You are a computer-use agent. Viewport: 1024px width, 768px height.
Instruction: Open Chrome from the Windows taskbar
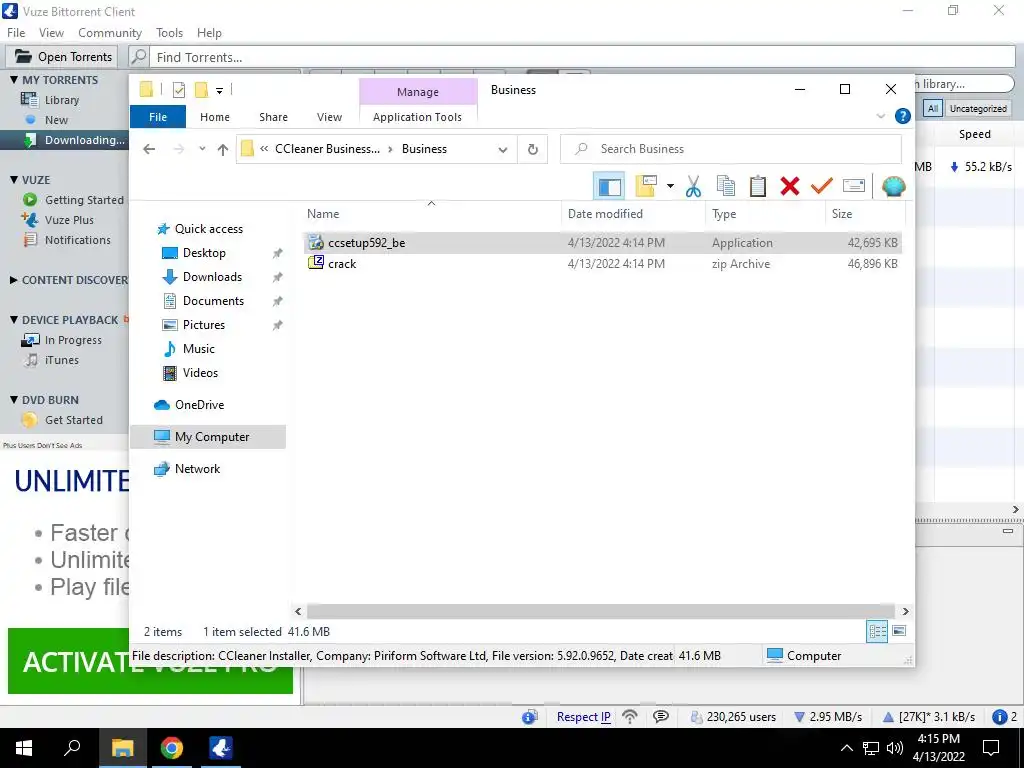click(172, 748)
